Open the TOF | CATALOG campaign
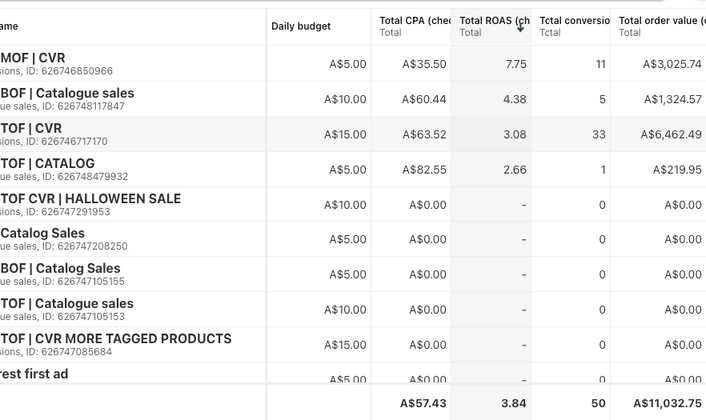The image size is (706, 420). click(48, 164)
